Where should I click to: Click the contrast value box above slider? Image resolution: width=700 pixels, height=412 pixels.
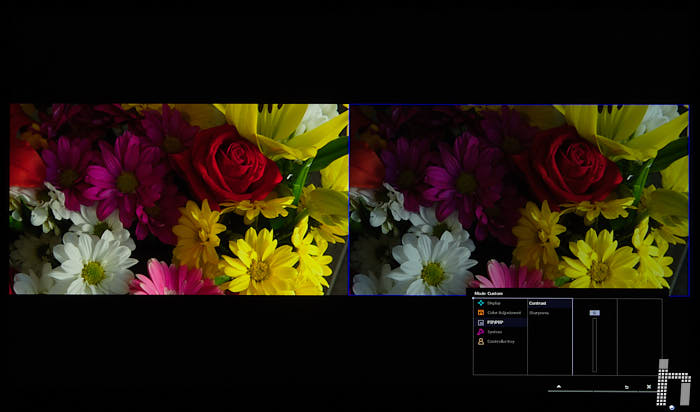coord(594,313)
